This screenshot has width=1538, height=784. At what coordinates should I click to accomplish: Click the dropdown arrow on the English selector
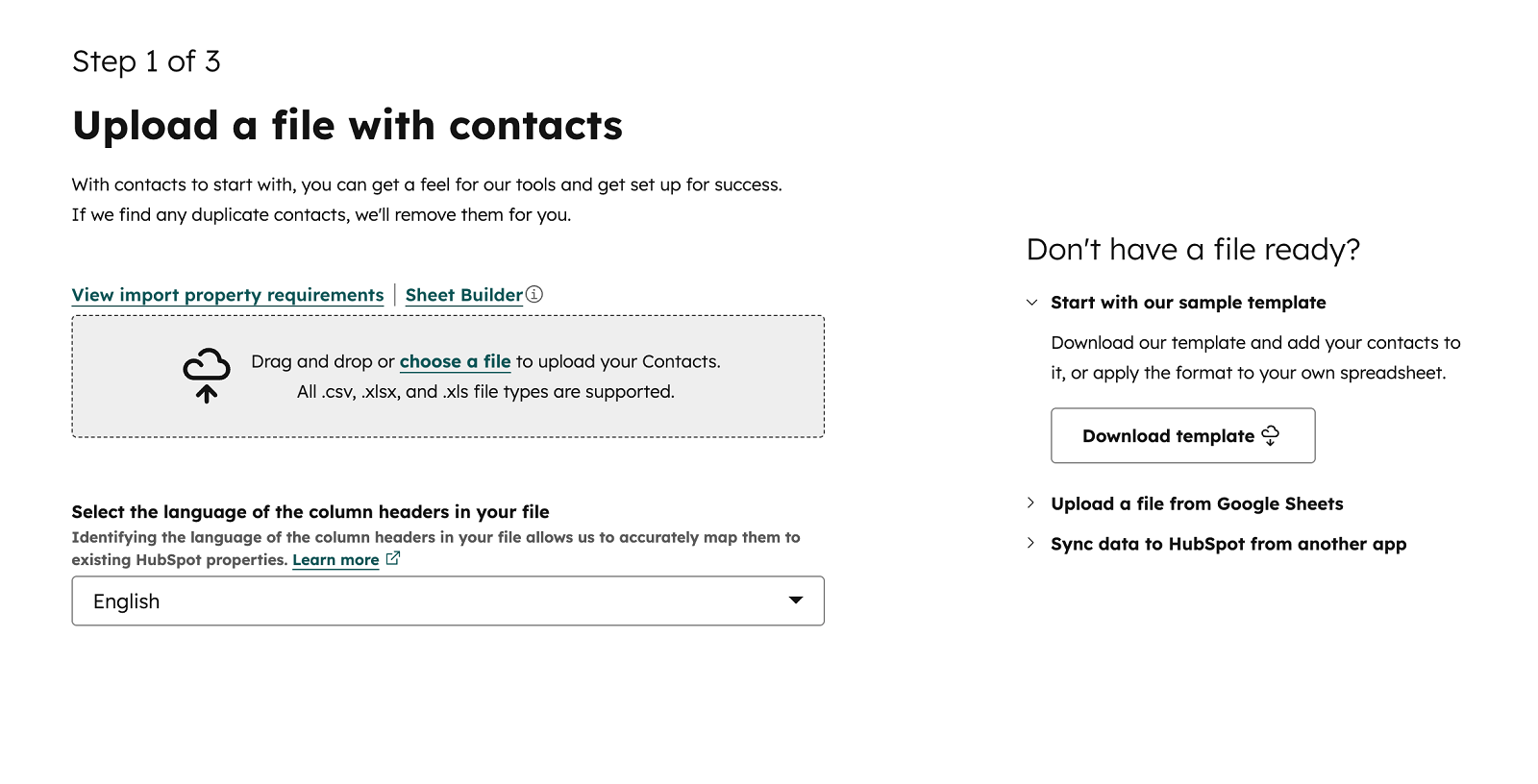796,600
